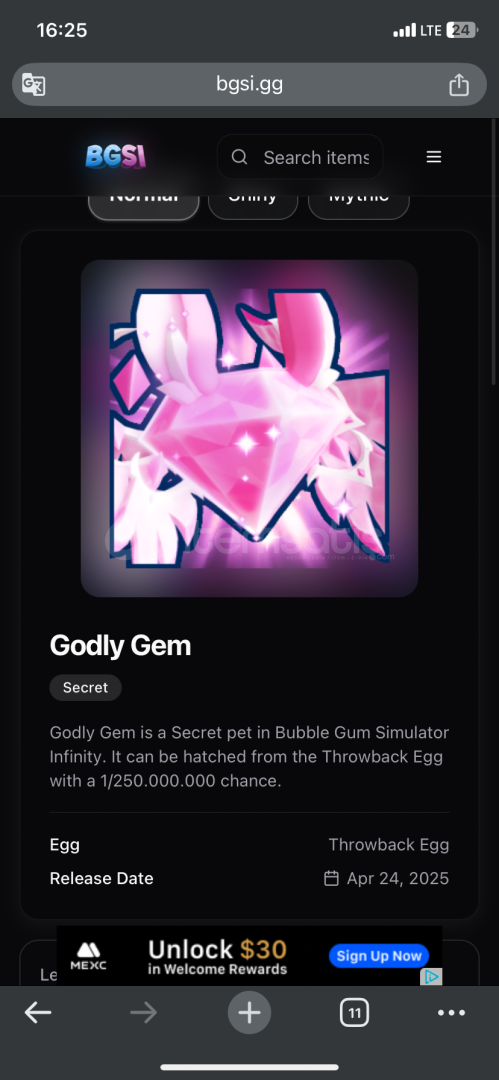Show open tabs counter icon
This screenshot has width=499, height=1080.
(x=354, y=1012)
